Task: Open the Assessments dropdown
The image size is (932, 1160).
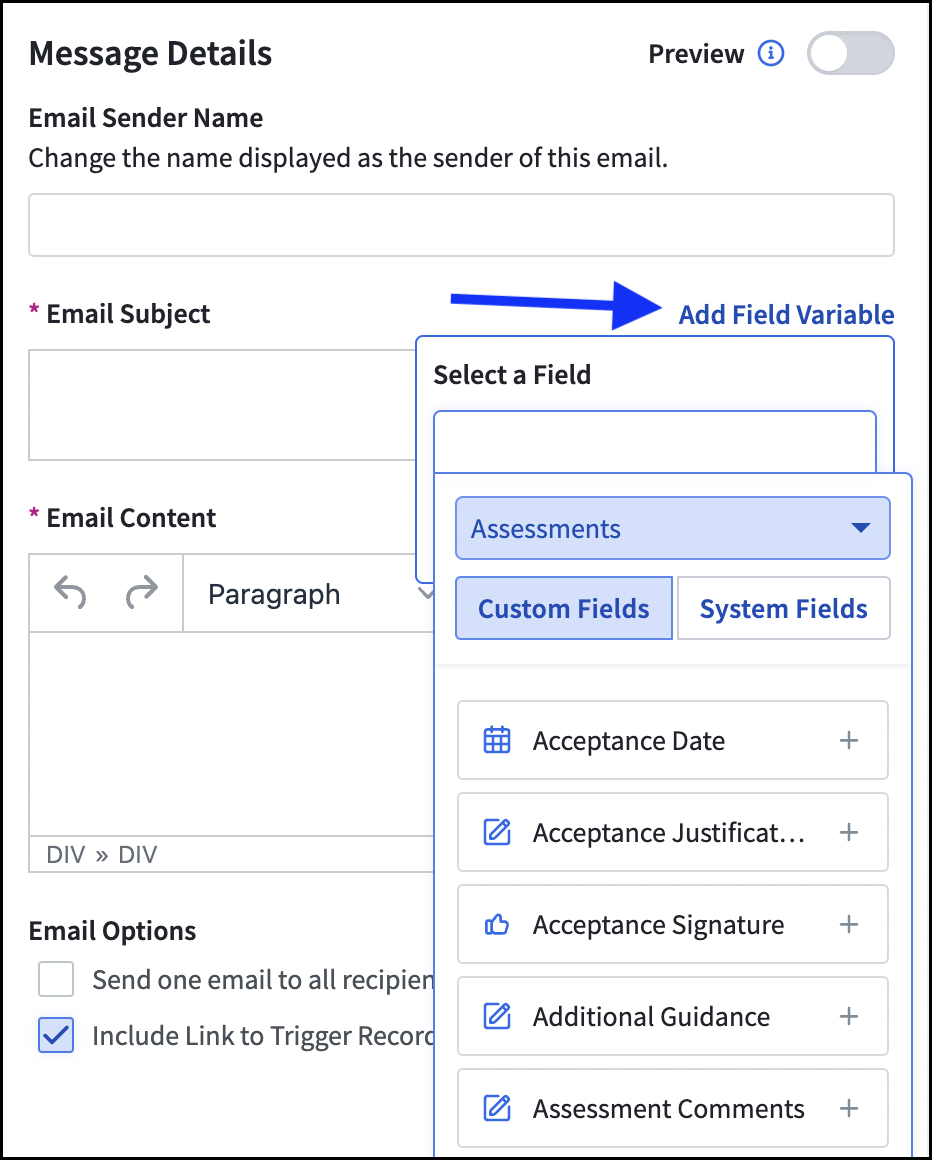Action: [x=672, y=528]
